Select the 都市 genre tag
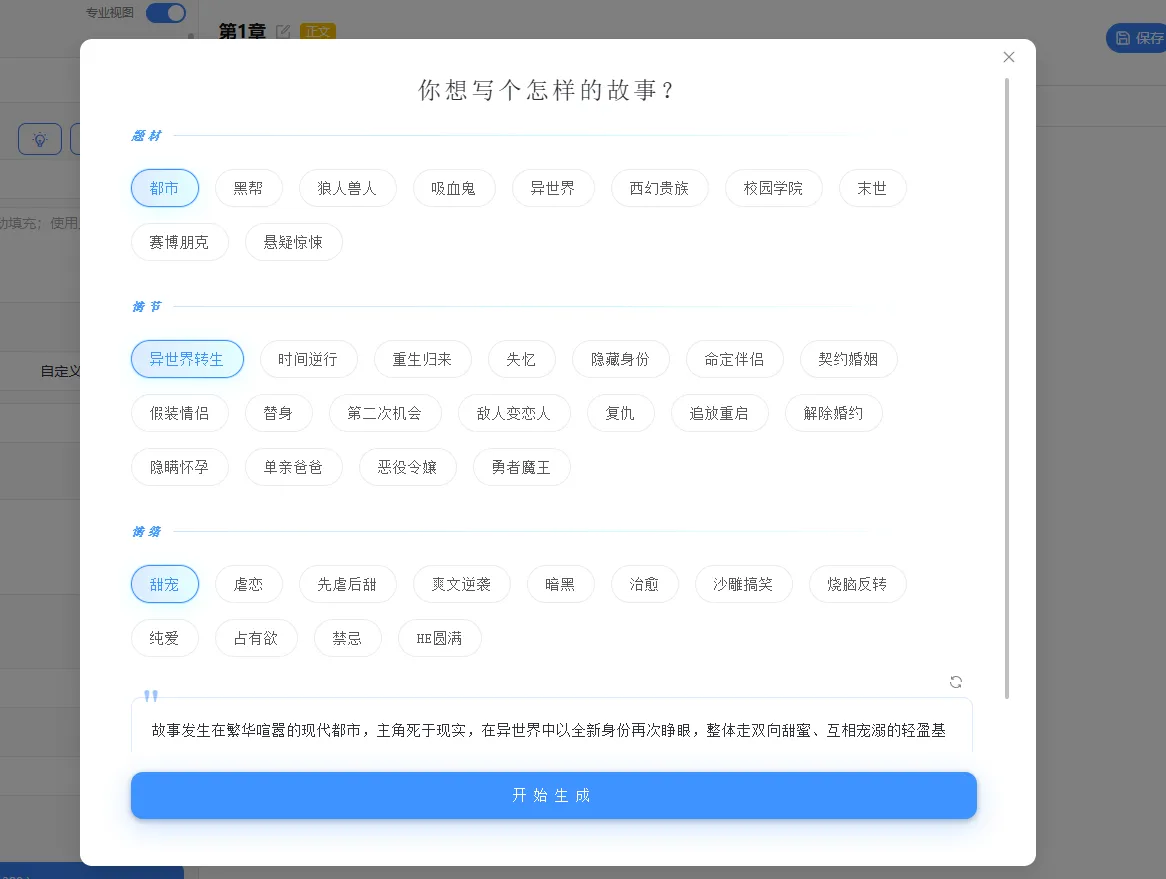This screenshot has width=1166, height=879. pyautogui.click(x=164, y=188)
